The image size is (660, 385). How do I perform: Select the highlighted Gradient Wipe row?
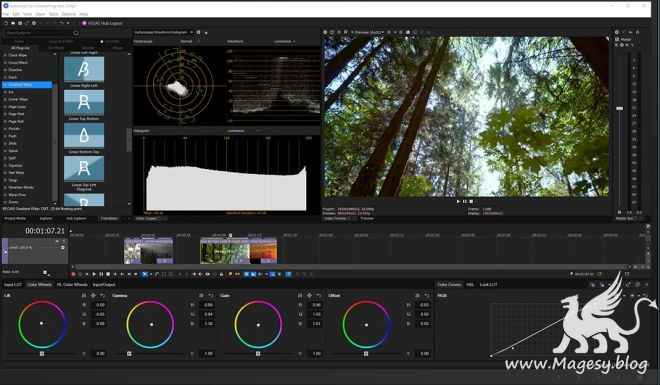click(x=28, y=85)
